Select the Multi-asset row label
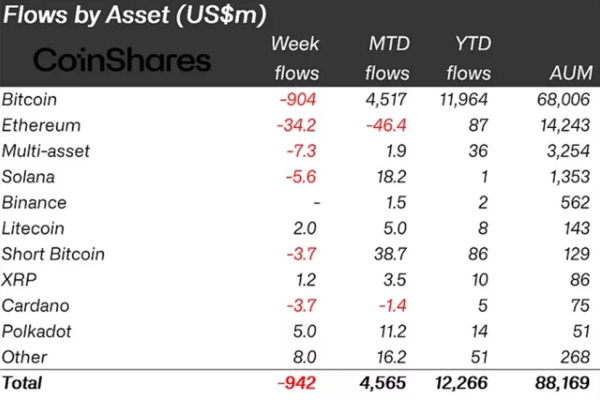This screenshot has width=600, height=400. 46,151
